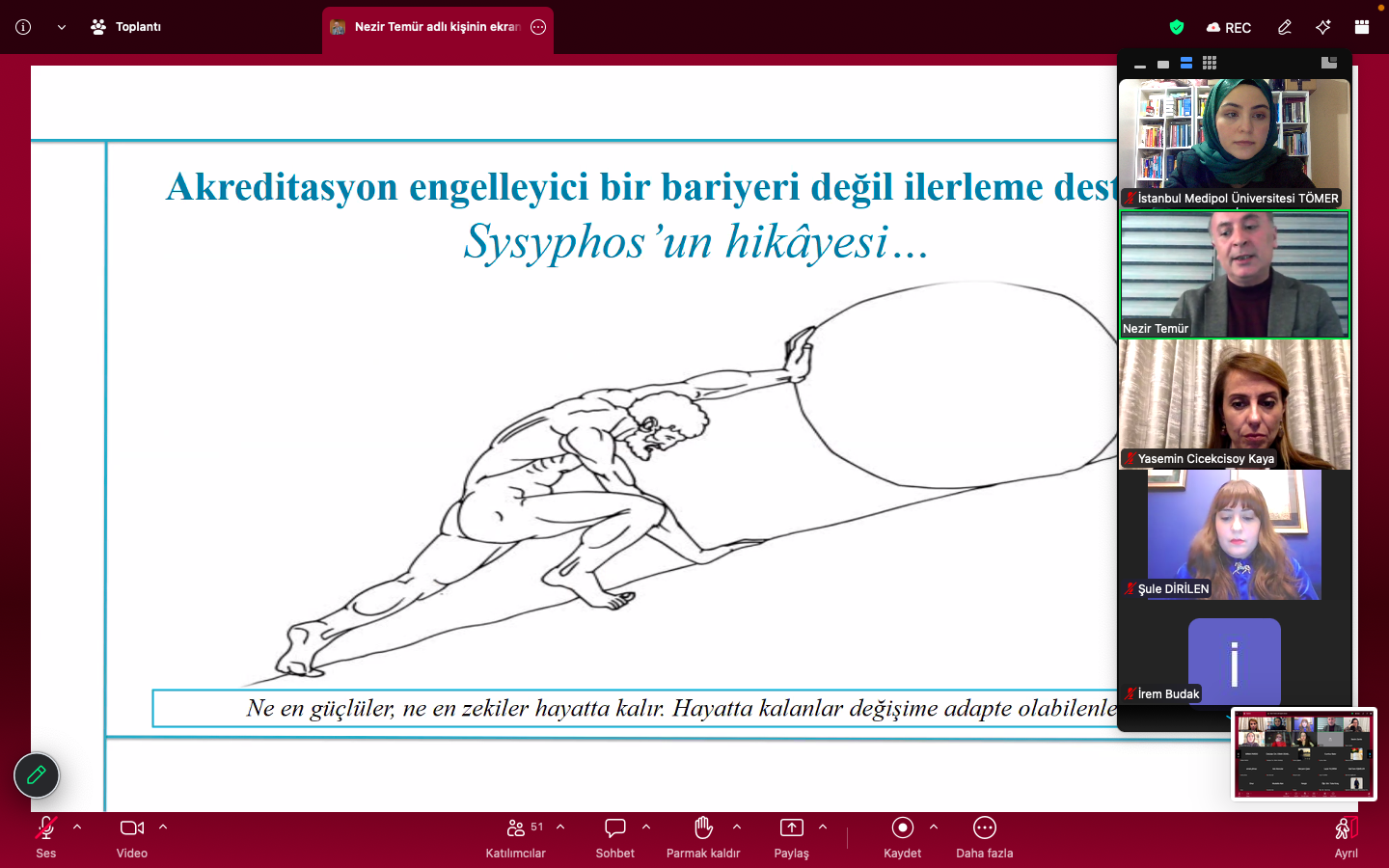Open meeting info icon in top bar
1389x868 pixels.
23,27
